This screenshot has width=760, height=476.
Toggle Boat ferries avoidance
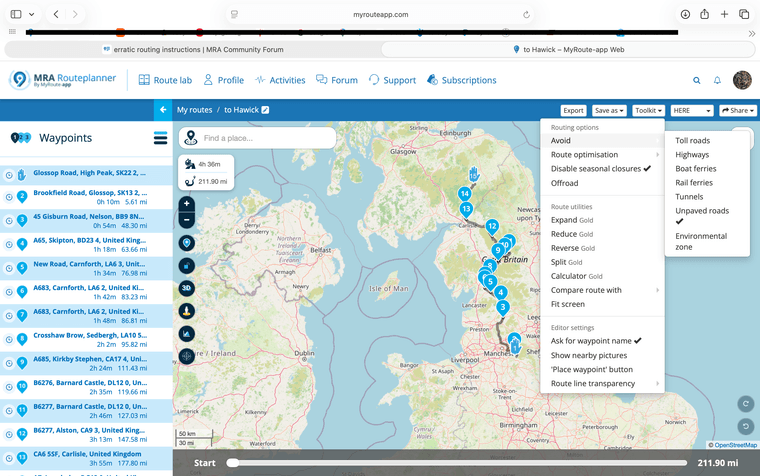(x=696, y=169)
